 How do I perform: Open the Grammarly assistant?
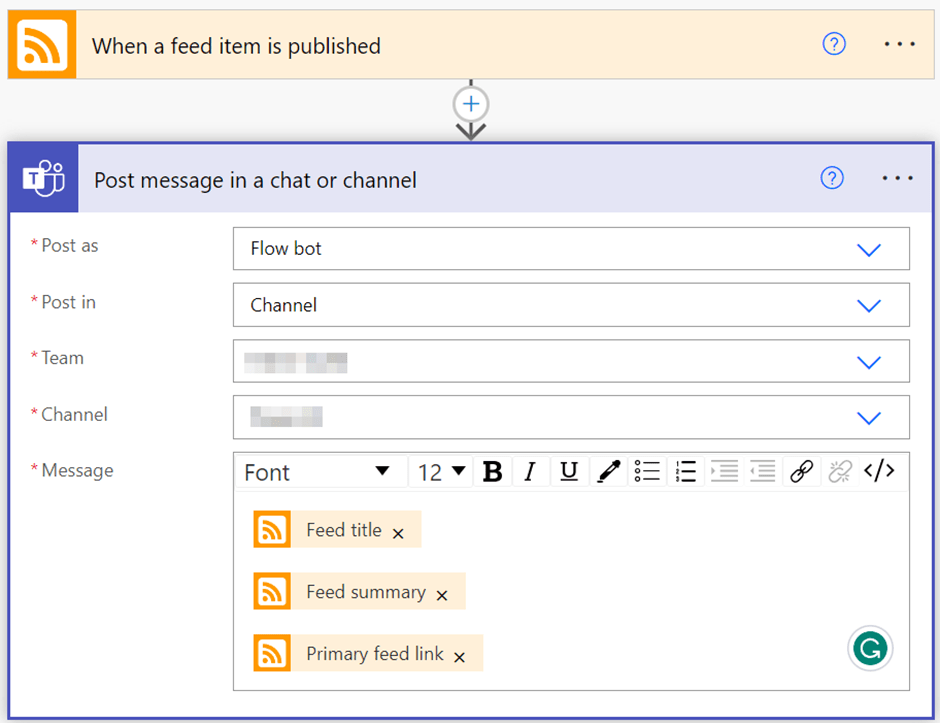point(870,648)
